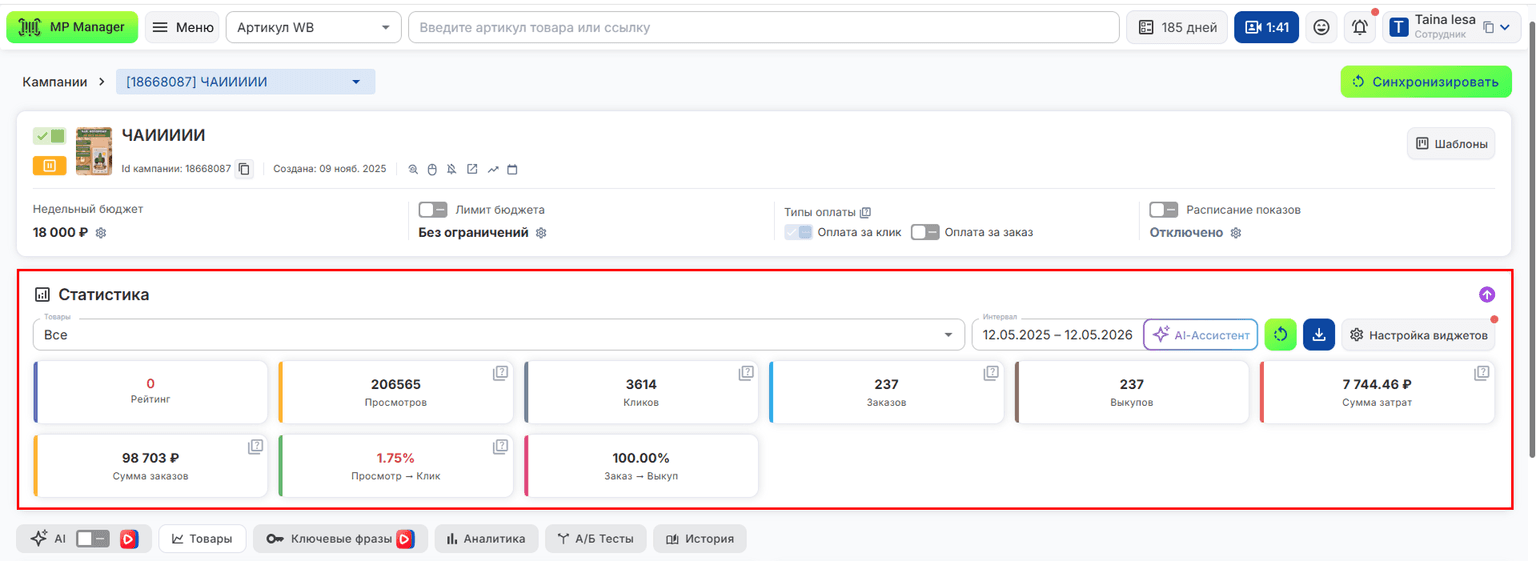Click the red video icon on Ключевые фразы
Screen dimensions: 1536x561
(x=405, y=538)
